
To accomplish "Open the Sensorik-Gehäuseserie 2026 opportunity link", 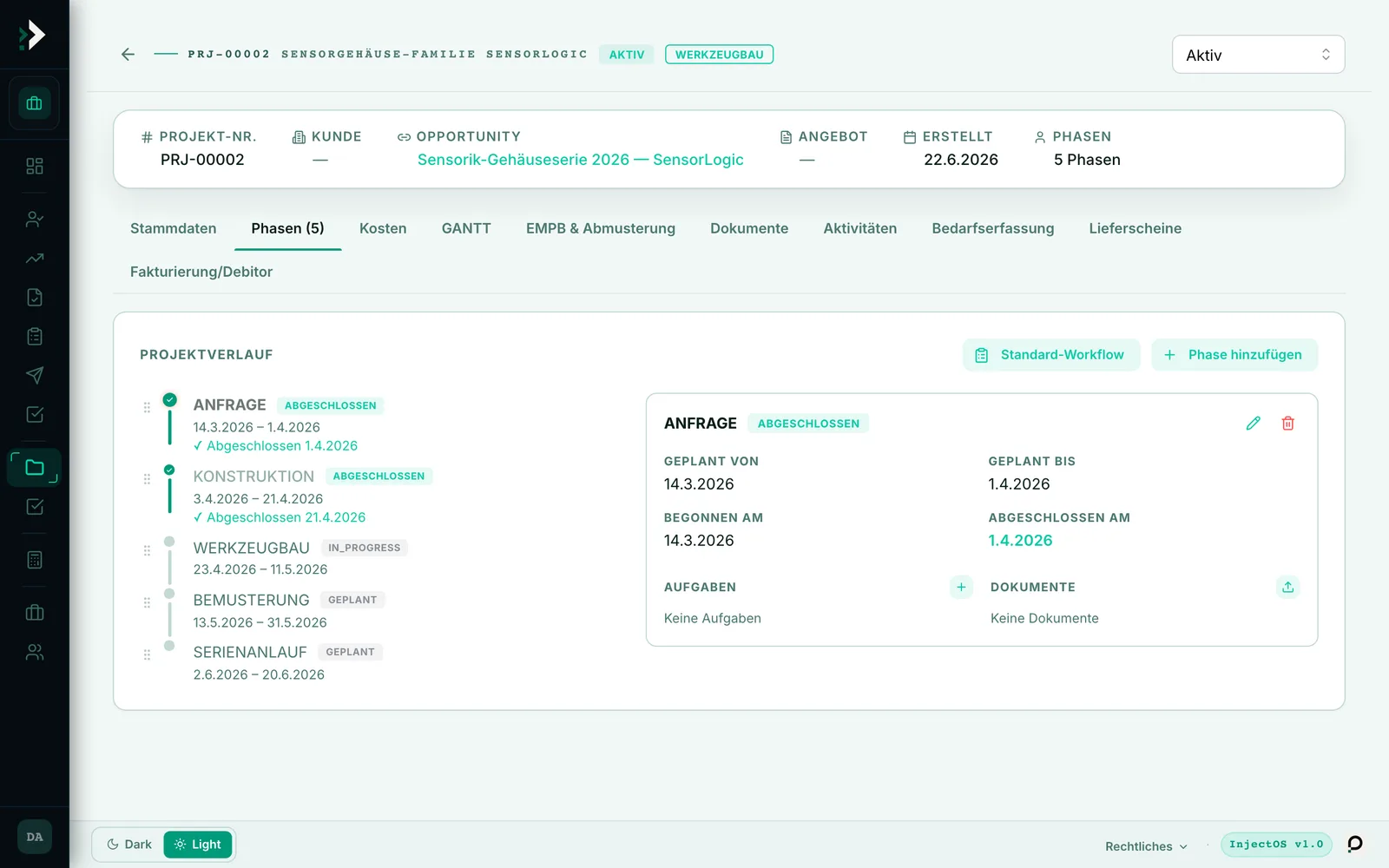I will (581, 160).
